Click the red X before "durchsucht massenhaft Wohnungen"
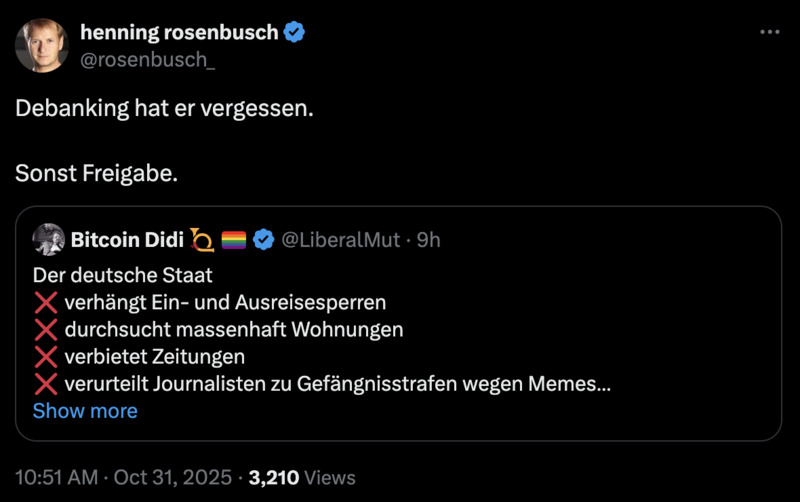800x502 pixels. tap(46, 329)
